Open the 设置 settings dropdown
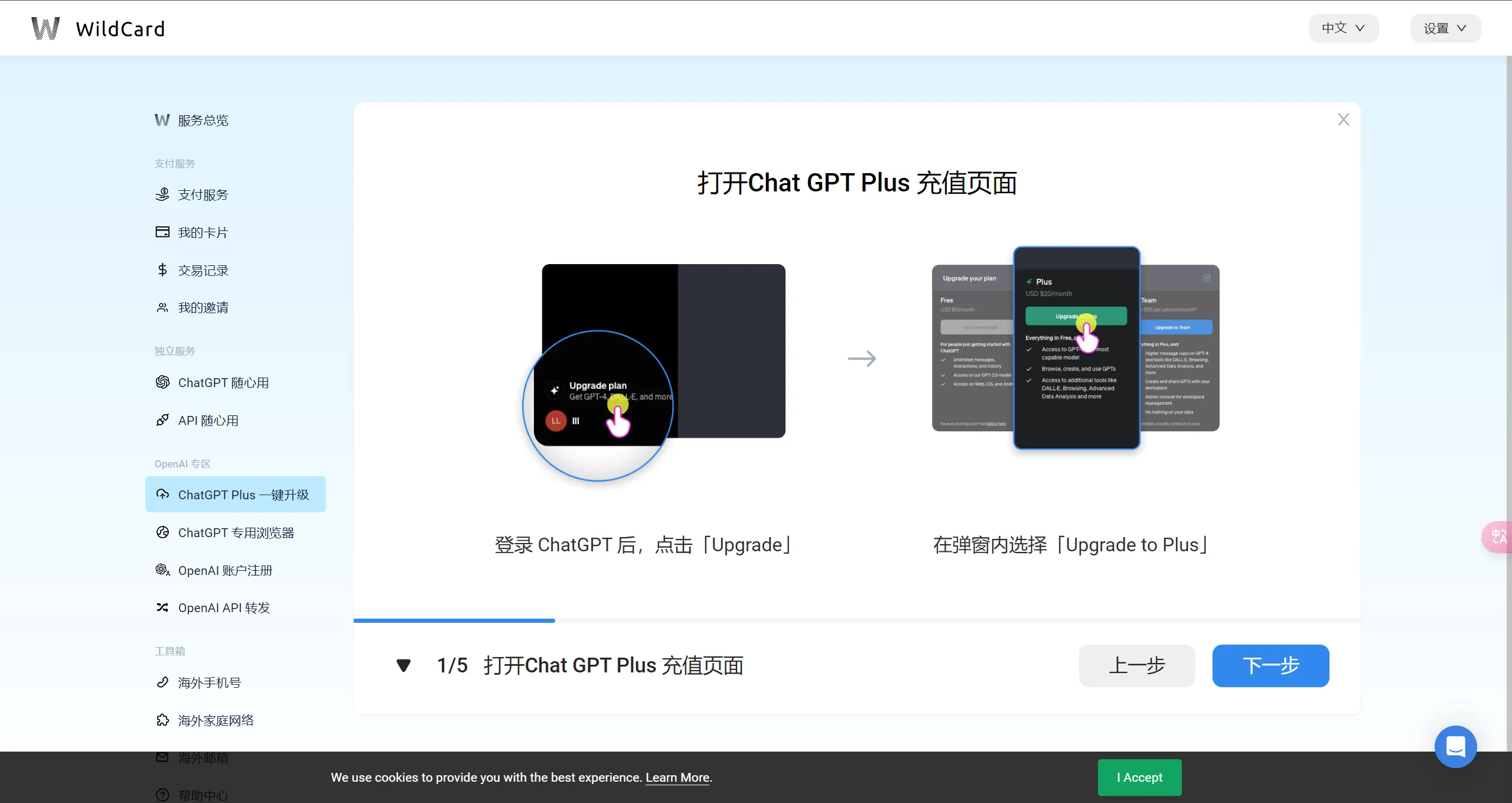The height and width of the screenshot is (803, 1512). (x=1445, y=28)
